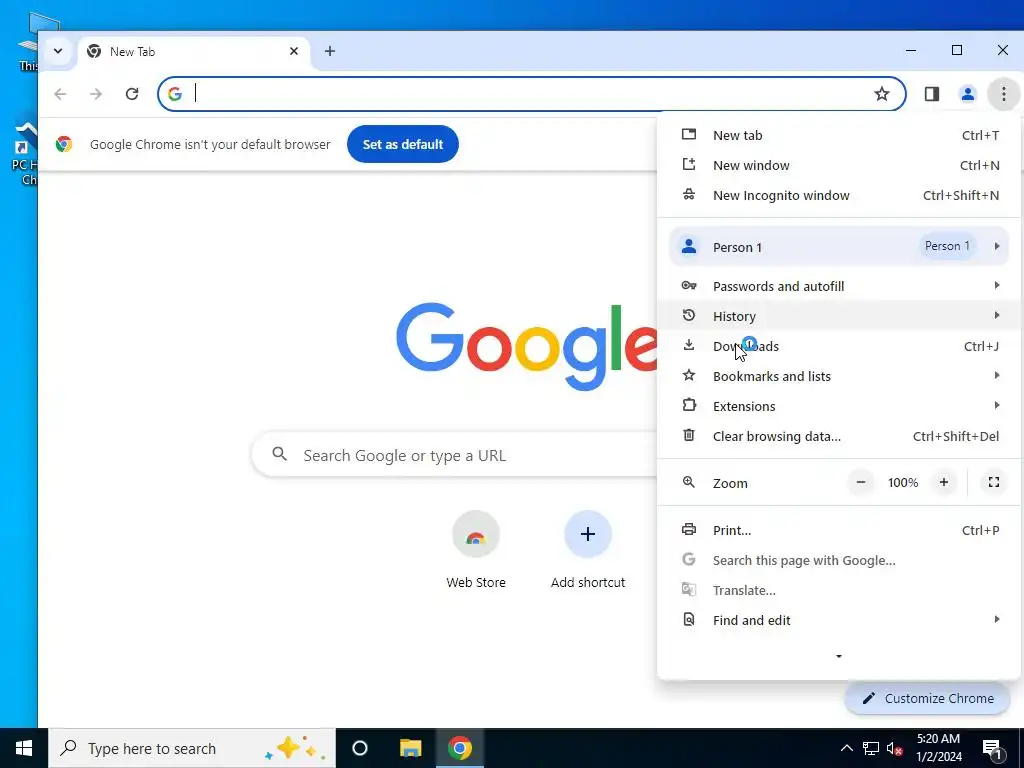Click the Chrome logo in default browser bar
Screen dimensions: 1024x768
click(x=64, y=144)
